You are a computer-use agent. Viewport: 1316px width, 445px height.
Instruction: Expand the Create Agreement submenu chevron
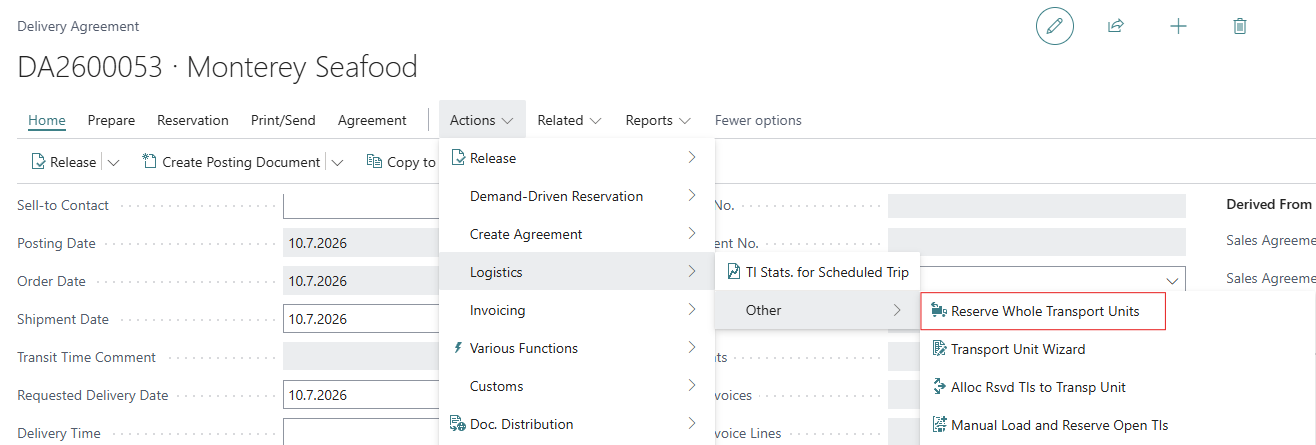tap(692, 234)
